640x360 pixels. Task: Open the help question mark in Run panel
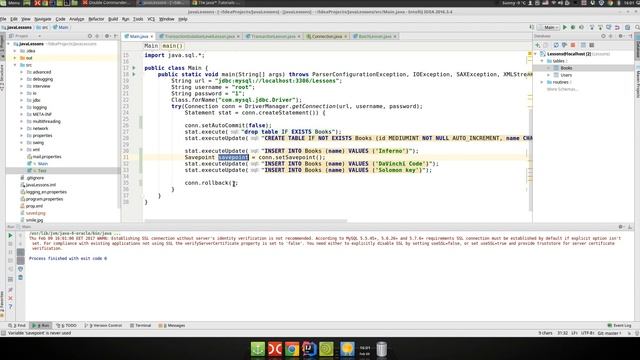pyautogui.click(x=11, y=307)
